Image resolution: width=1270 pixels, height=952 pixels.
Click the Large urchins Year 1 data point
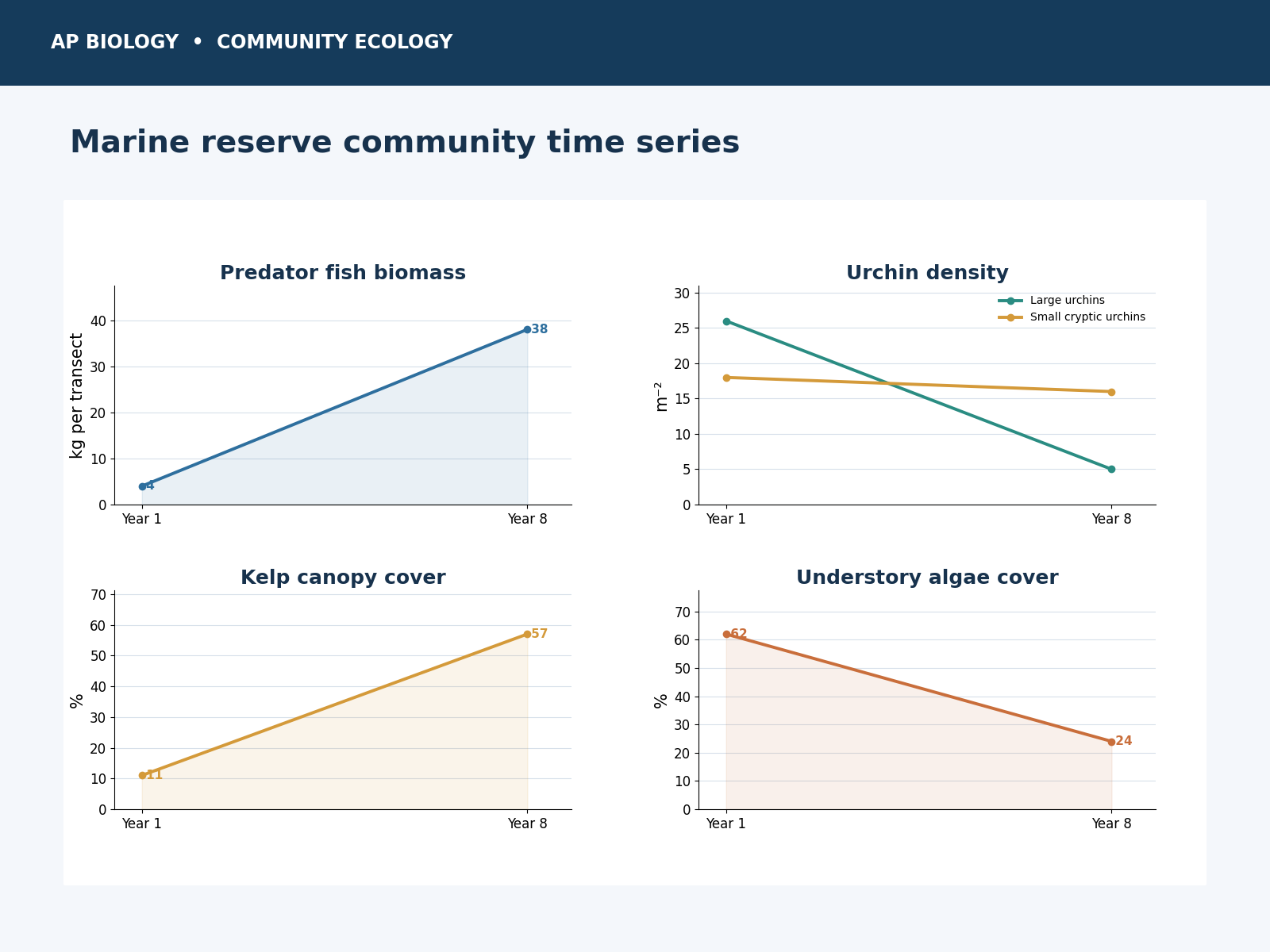point(726,321)
